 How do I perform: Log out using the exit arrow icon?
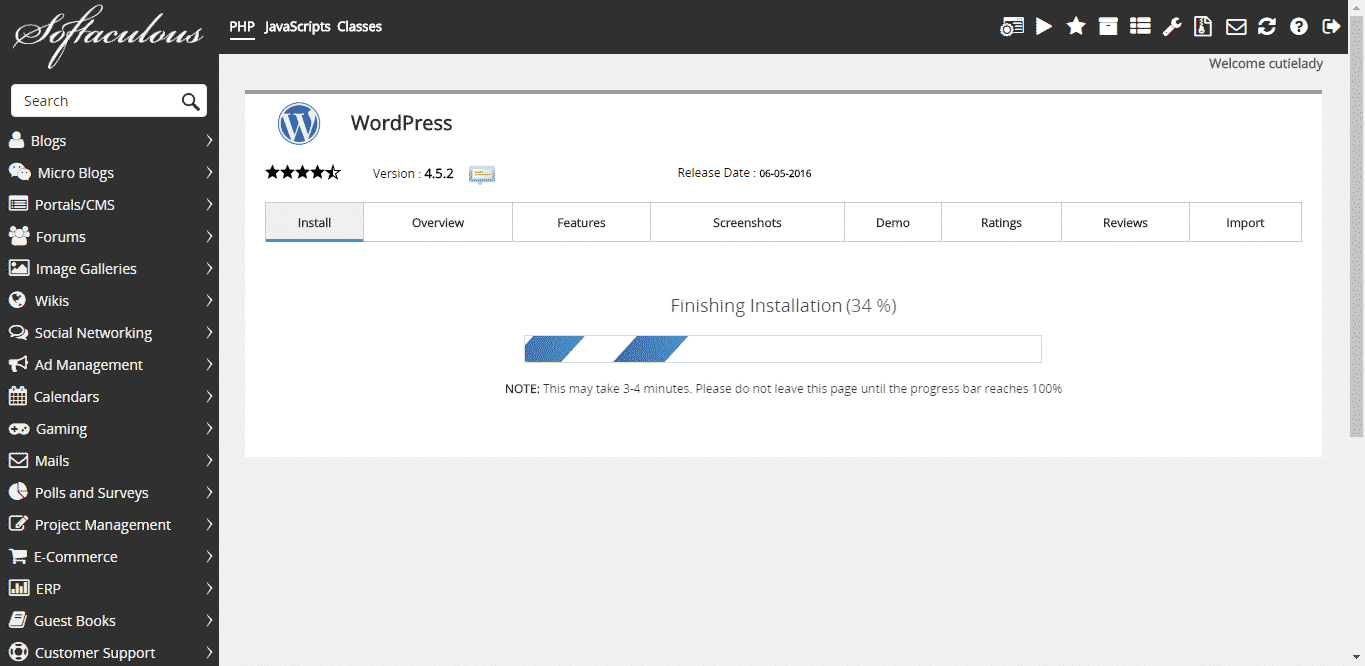click(1331, 27)
